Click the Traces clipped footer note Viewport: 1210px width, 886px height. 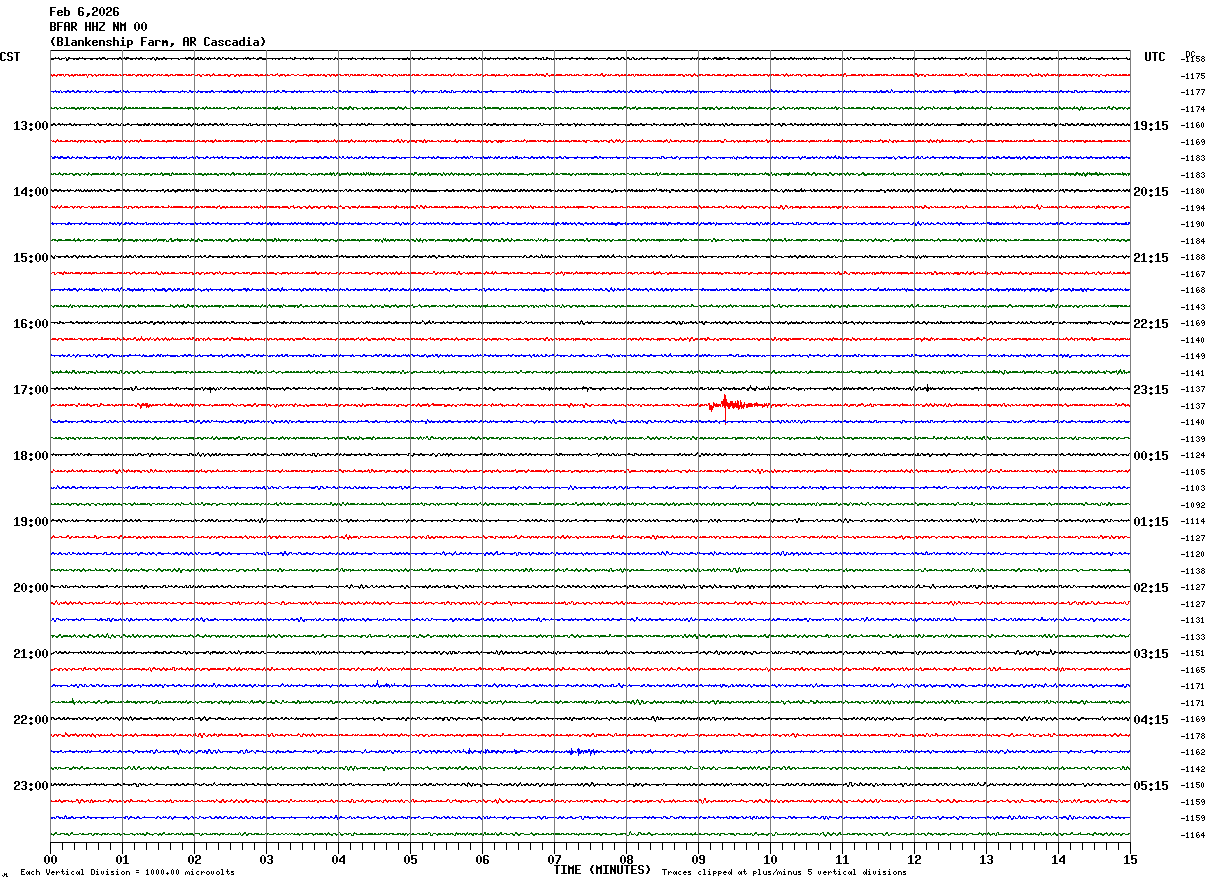click(784, 873)
